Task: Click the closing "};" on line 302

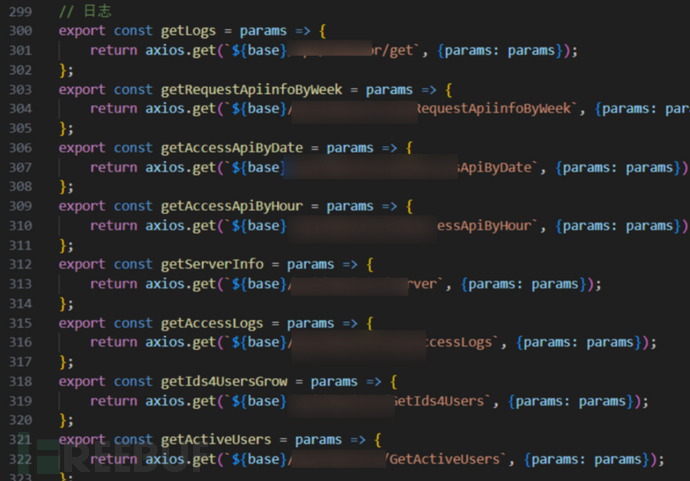Action: pyautogui.click(x=66, y=70)
